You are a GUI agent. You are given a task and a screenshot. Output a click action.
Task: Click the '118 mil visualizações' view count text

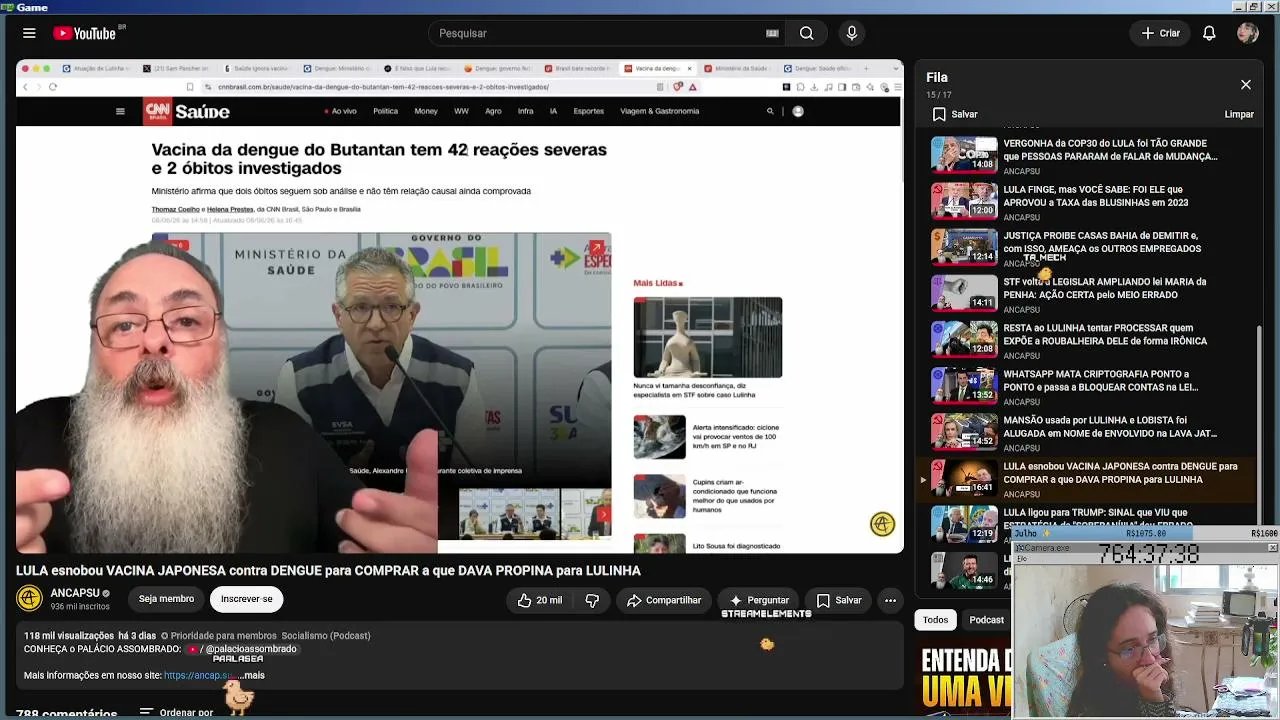coord(69,636)
